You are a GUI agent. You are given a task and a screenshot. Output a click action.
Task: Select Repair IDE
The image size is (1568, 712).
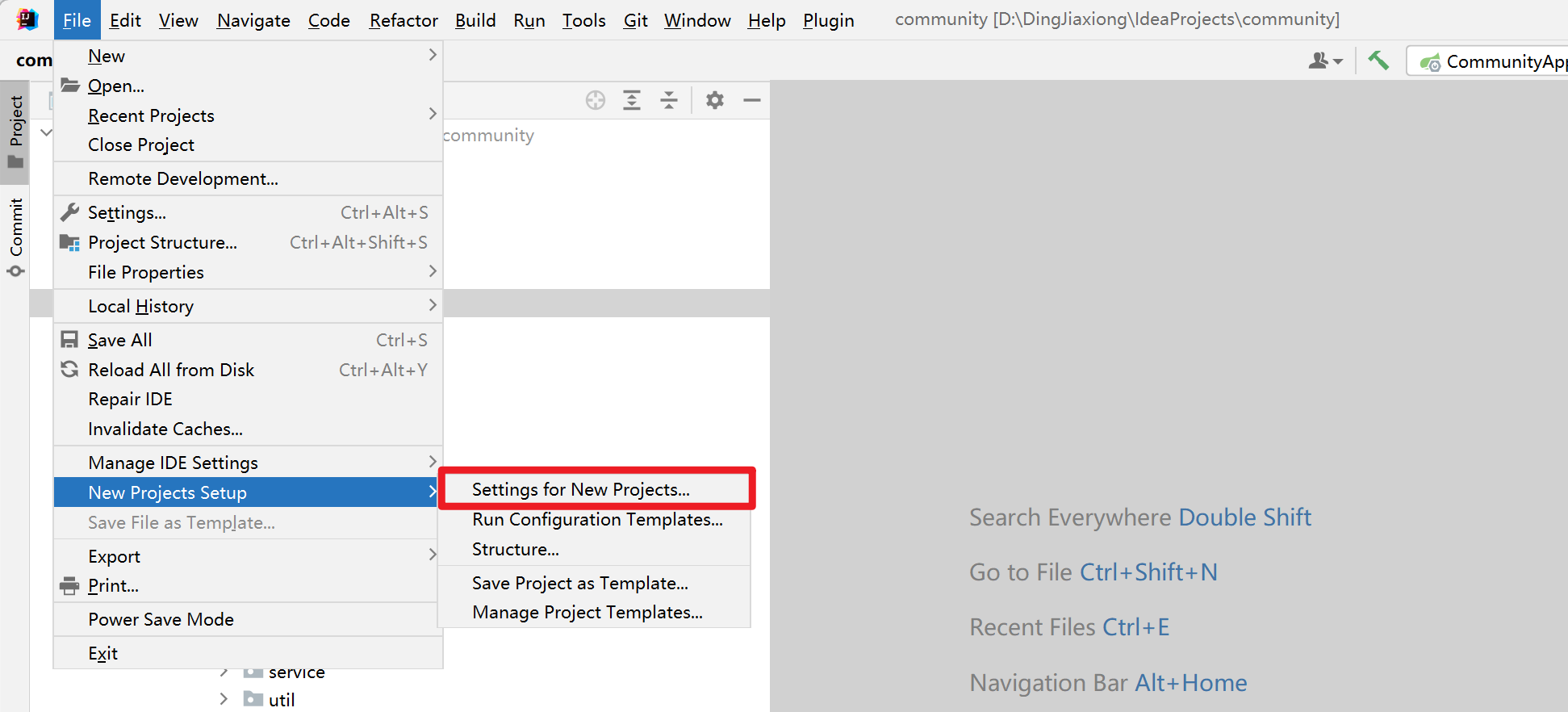[248, 399]
